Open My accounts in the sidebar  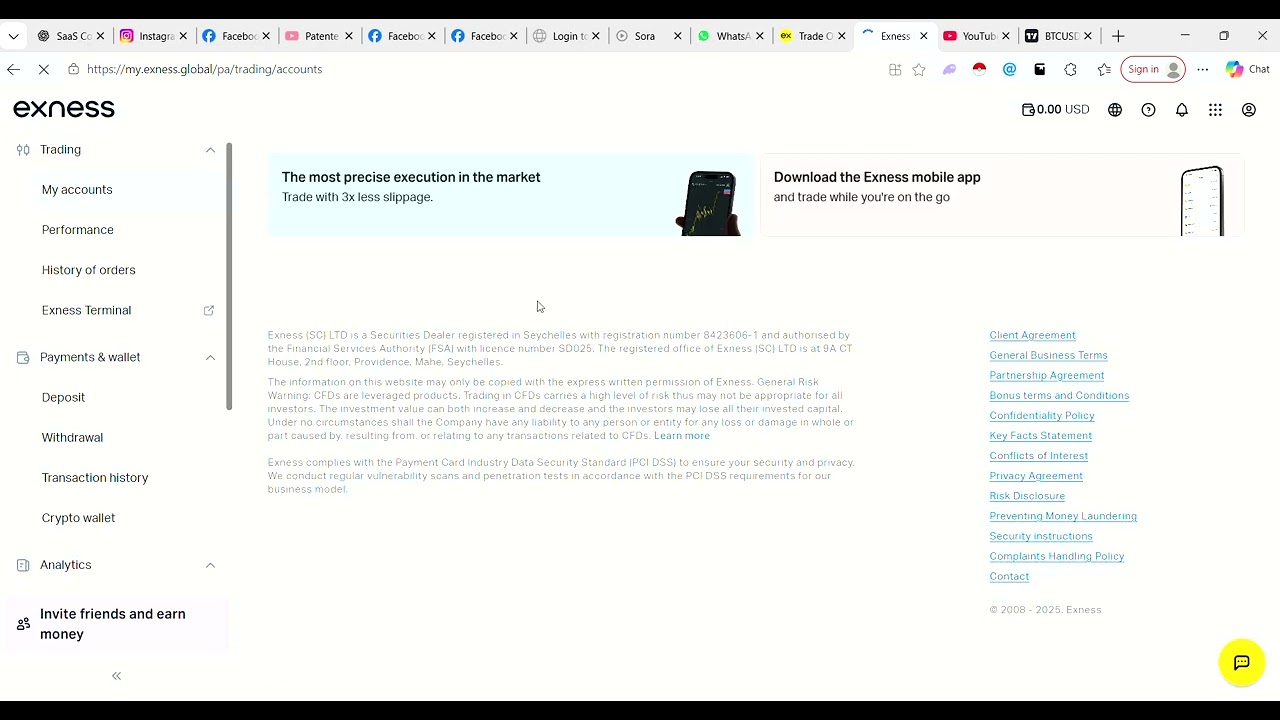(x=77, y=190)
